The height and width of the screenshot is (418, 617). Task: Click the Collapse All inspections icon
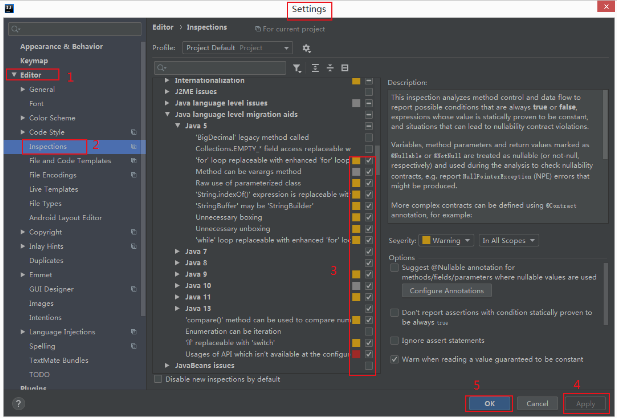point(330,68)
